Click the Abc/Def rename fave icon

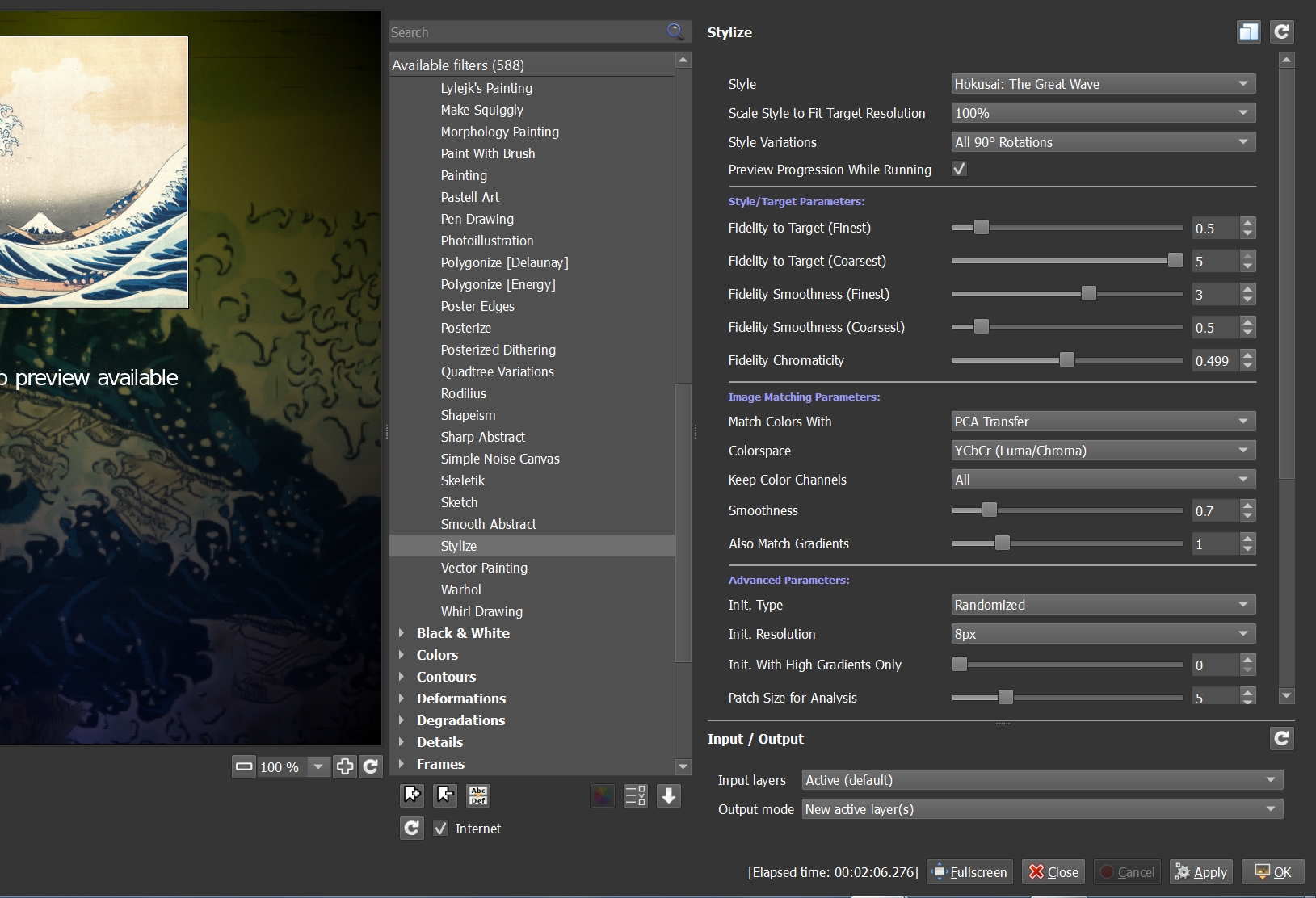coord(478,795)
